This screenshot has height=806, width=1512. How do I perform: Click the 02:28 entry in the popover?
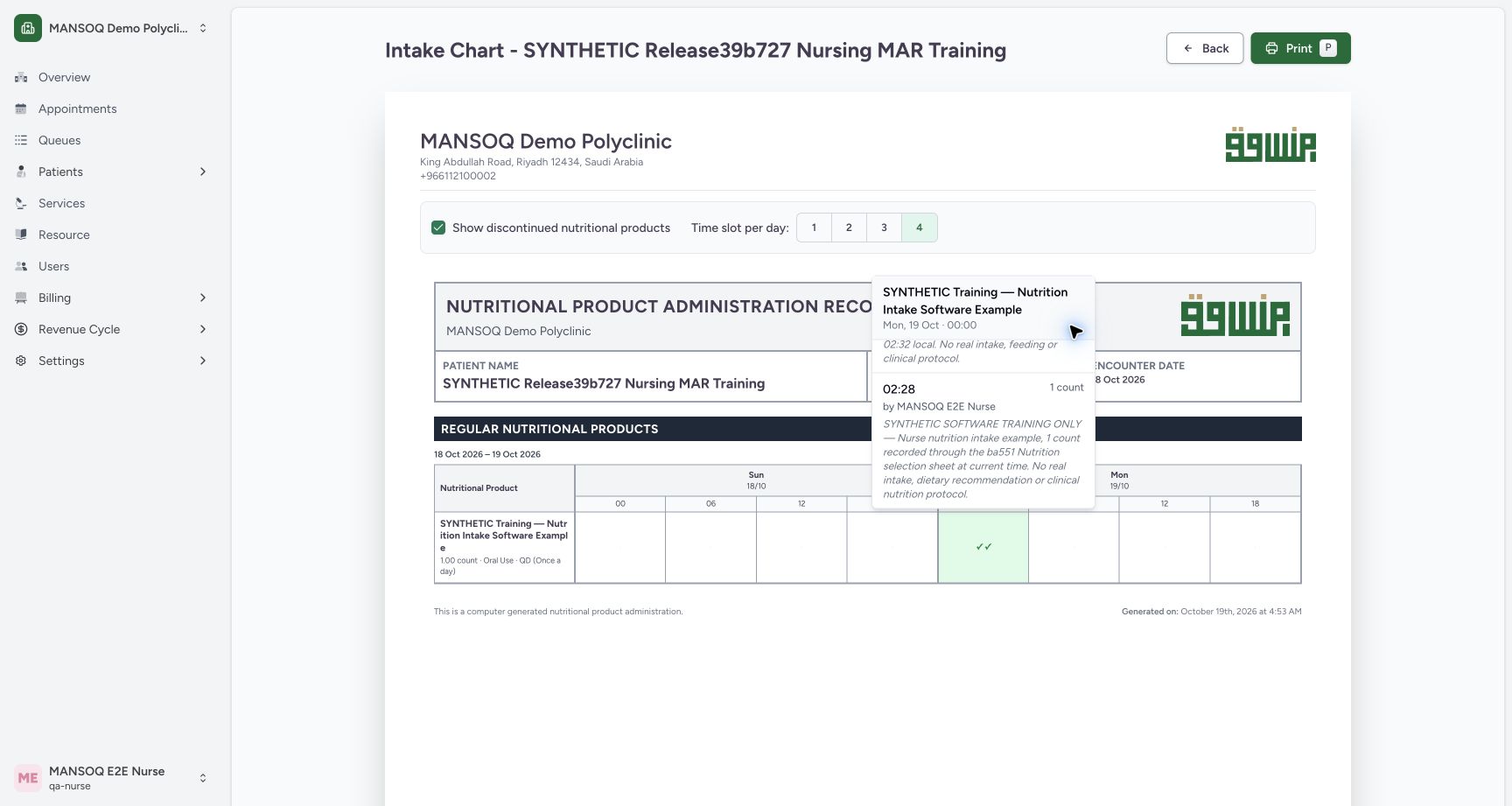[983, 441]
